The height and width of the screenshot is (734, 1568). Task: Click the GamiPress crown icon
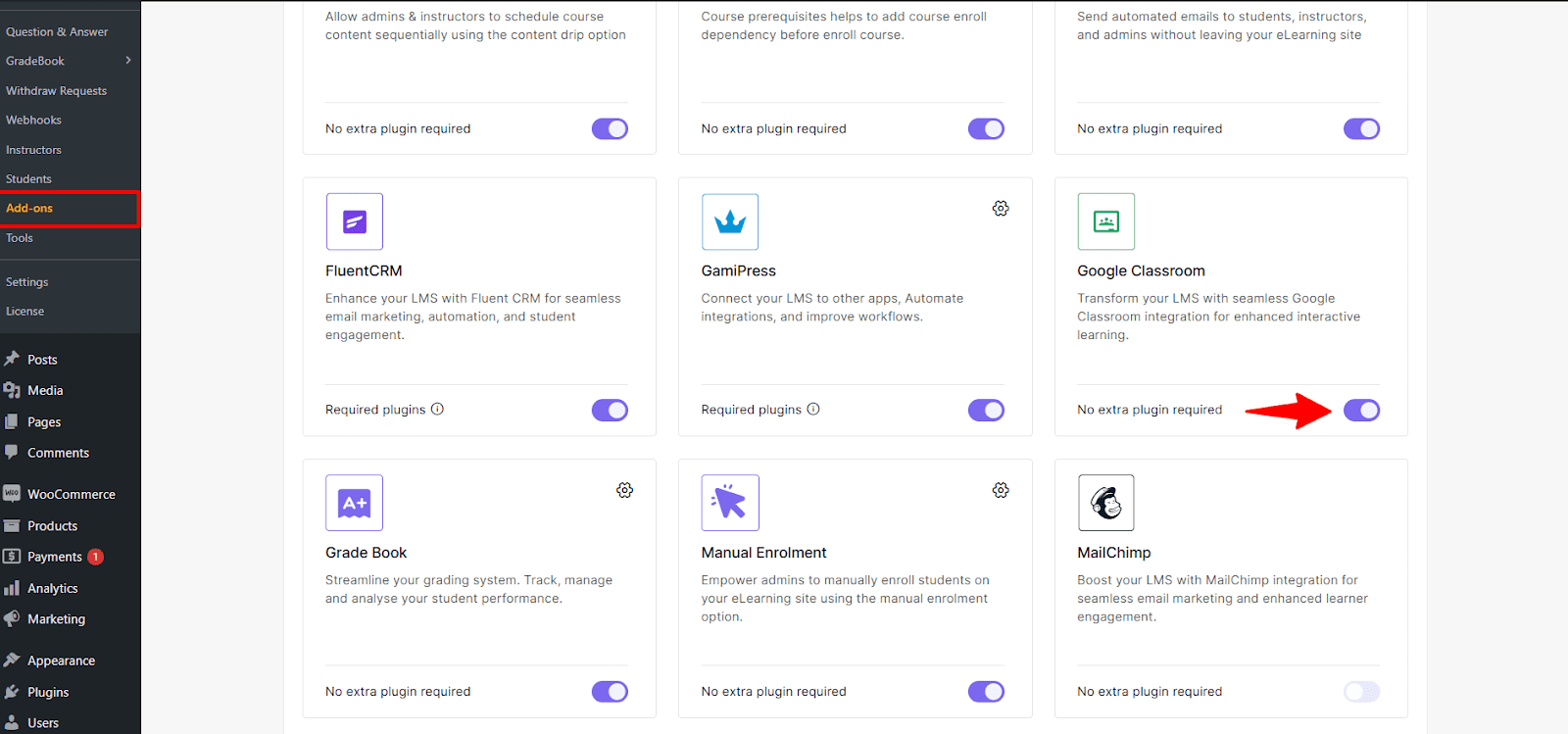click(x=730, y=221)
